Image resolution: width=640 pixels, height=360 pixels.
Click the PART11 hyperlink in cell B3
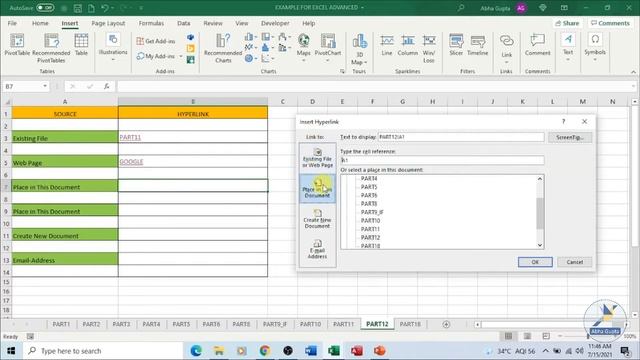coord(130,138)
